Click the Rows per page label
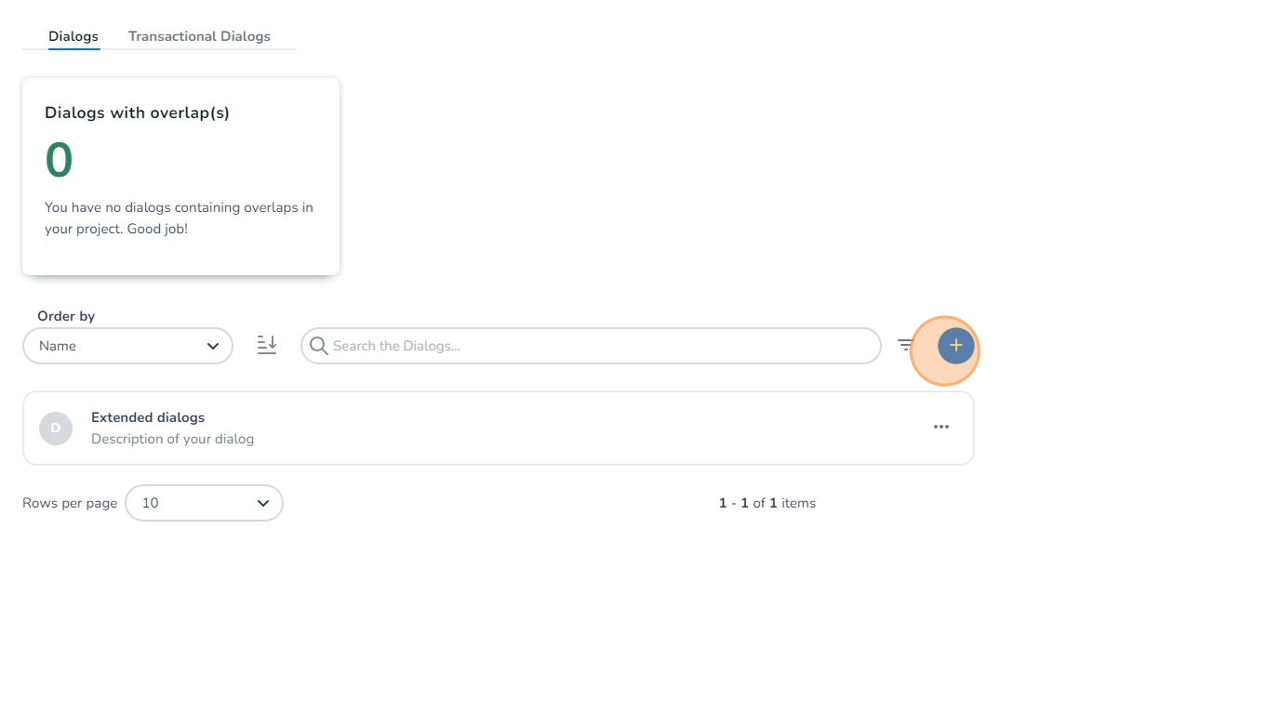This screenshot has height=713, width=1280. tap(70, 503)
